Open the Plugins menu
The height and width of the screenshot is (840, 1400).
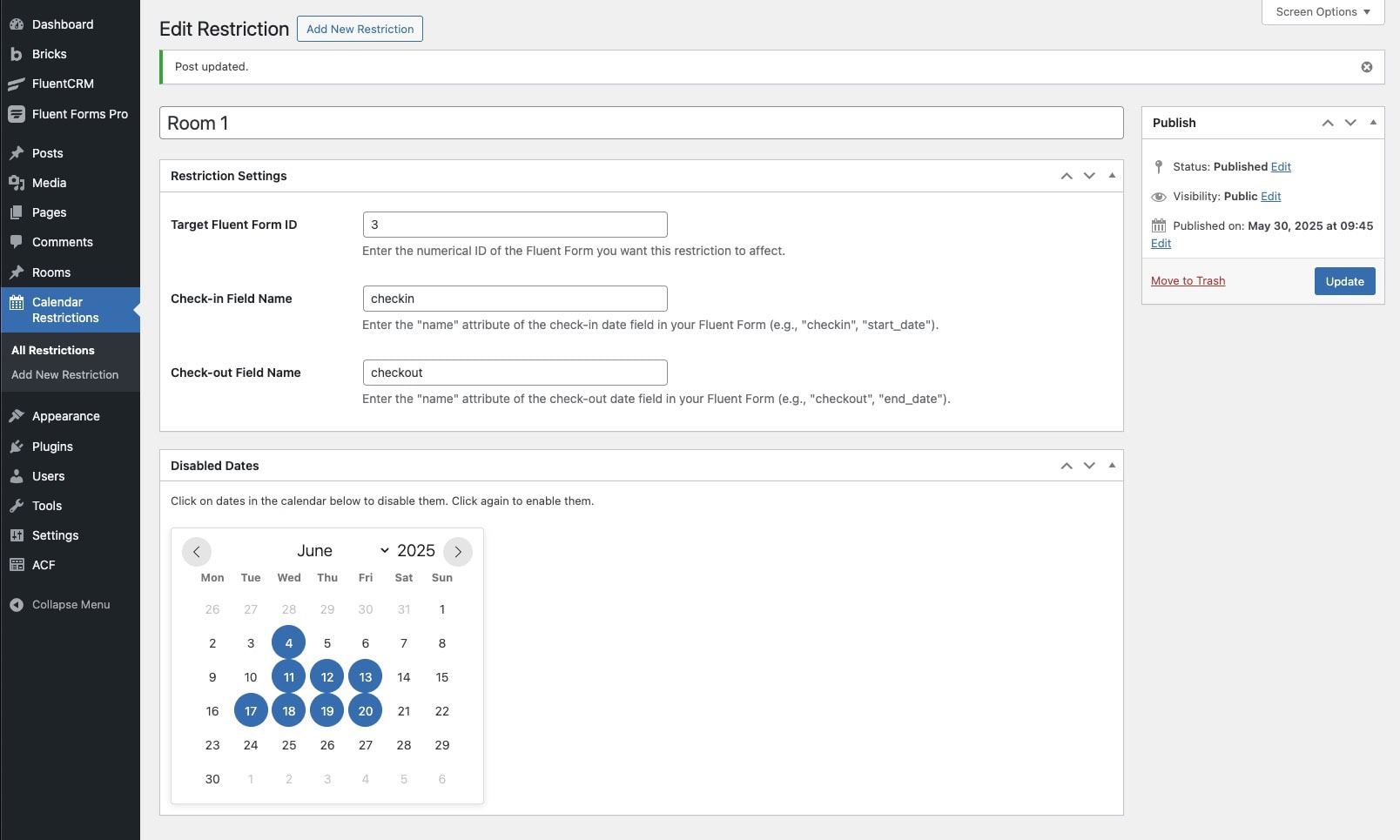pos(52,447)
